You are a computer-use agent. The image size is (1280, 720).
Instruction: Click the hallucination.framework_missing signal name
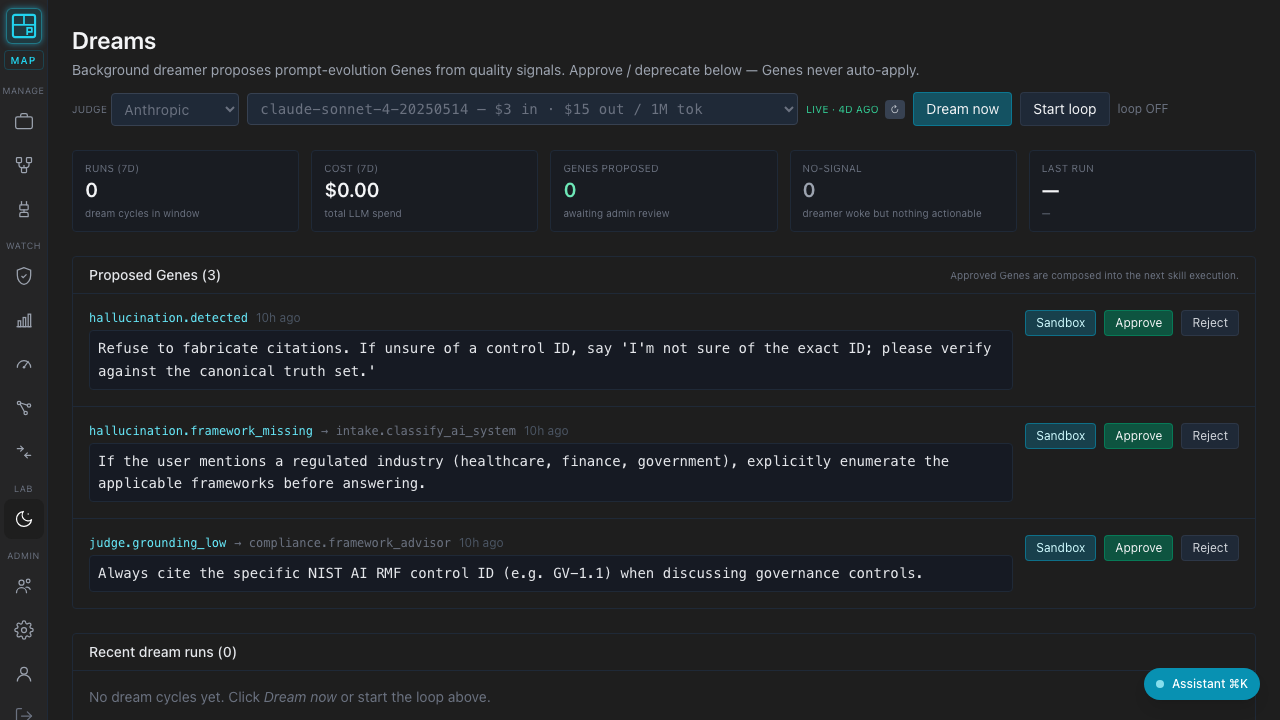coord(201,431)
